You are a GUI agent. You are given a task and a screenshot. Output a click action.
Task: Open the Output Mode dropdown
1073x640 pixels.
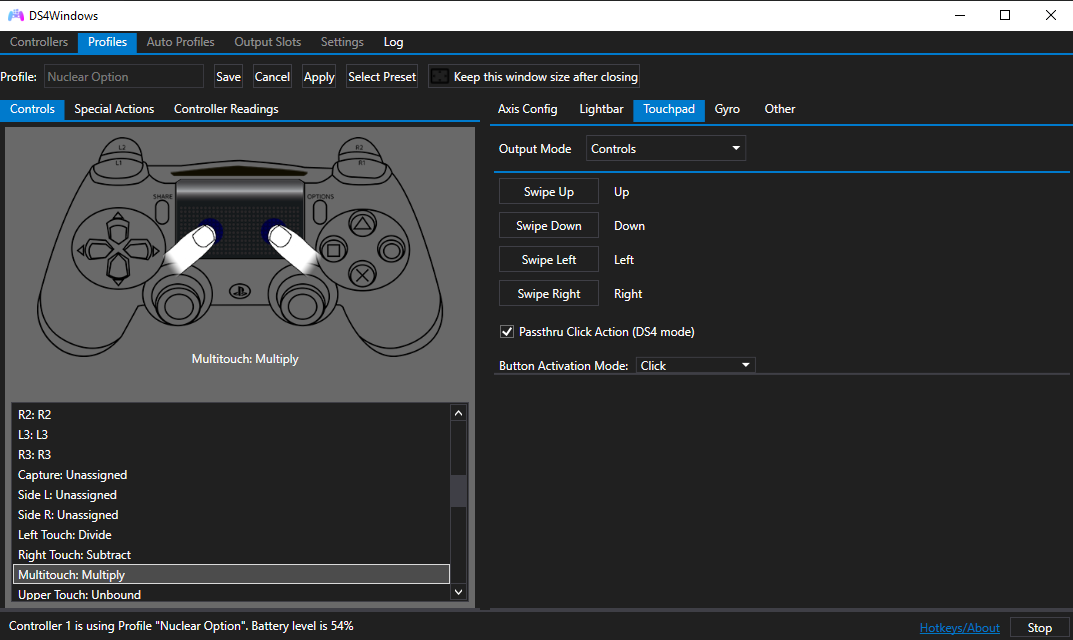point(666,149)
